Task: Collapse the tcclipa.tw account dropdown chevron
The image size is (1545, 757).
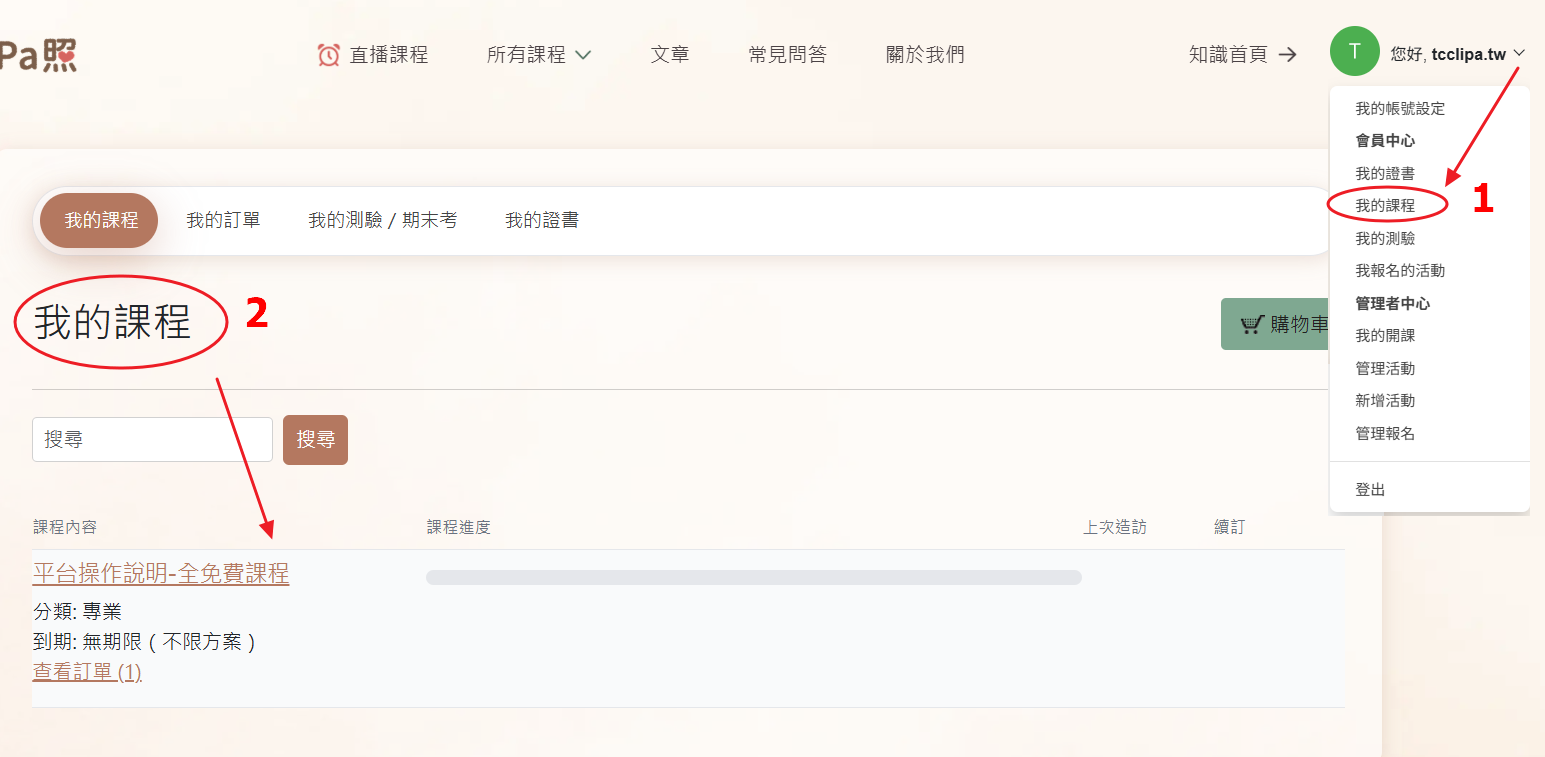Action: pos(1520,54)
